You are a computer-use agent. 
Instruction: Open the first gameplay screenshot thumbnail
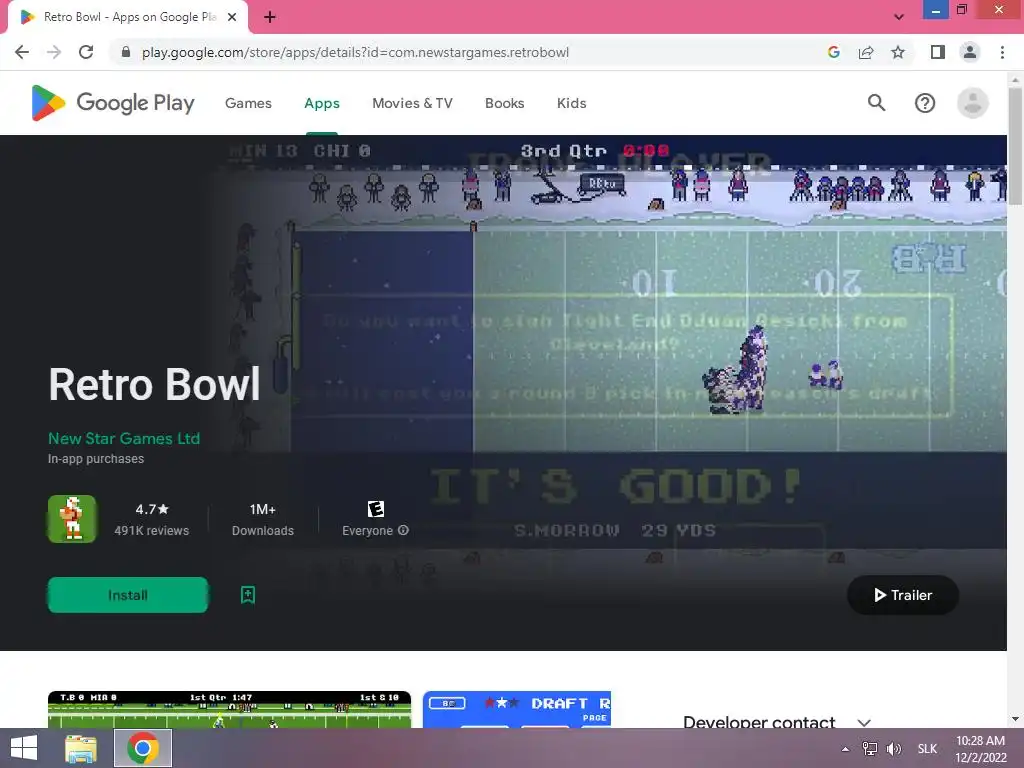[229, 709]
